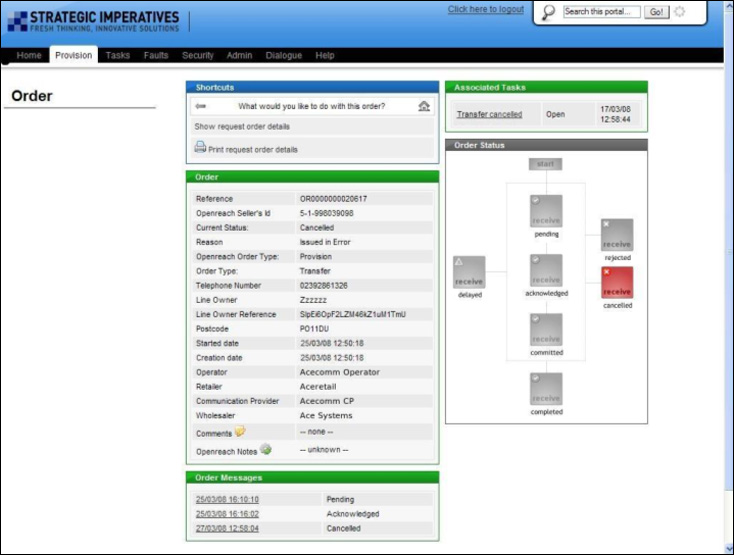Image resolution: width=734 pixels, height=555 pixels.
Task: Select the delayed status node
Action: [x=469, y=273]
